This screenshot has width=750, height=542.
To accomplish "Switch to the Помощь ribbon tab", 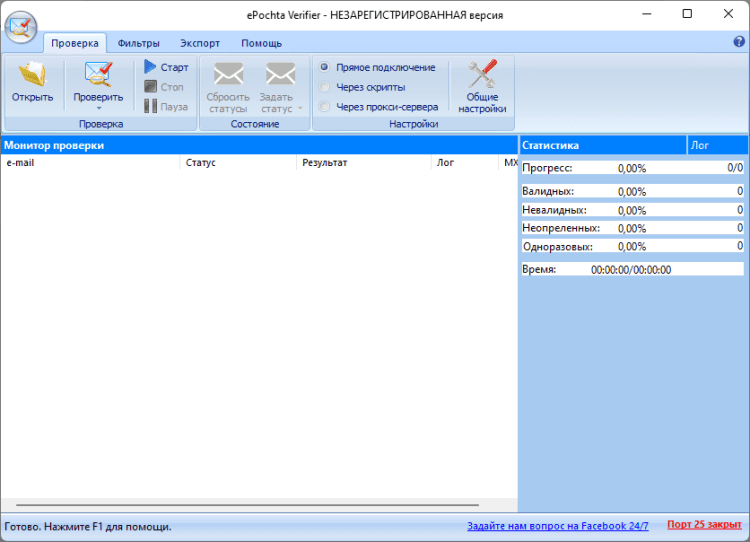I will coord(262,43).
